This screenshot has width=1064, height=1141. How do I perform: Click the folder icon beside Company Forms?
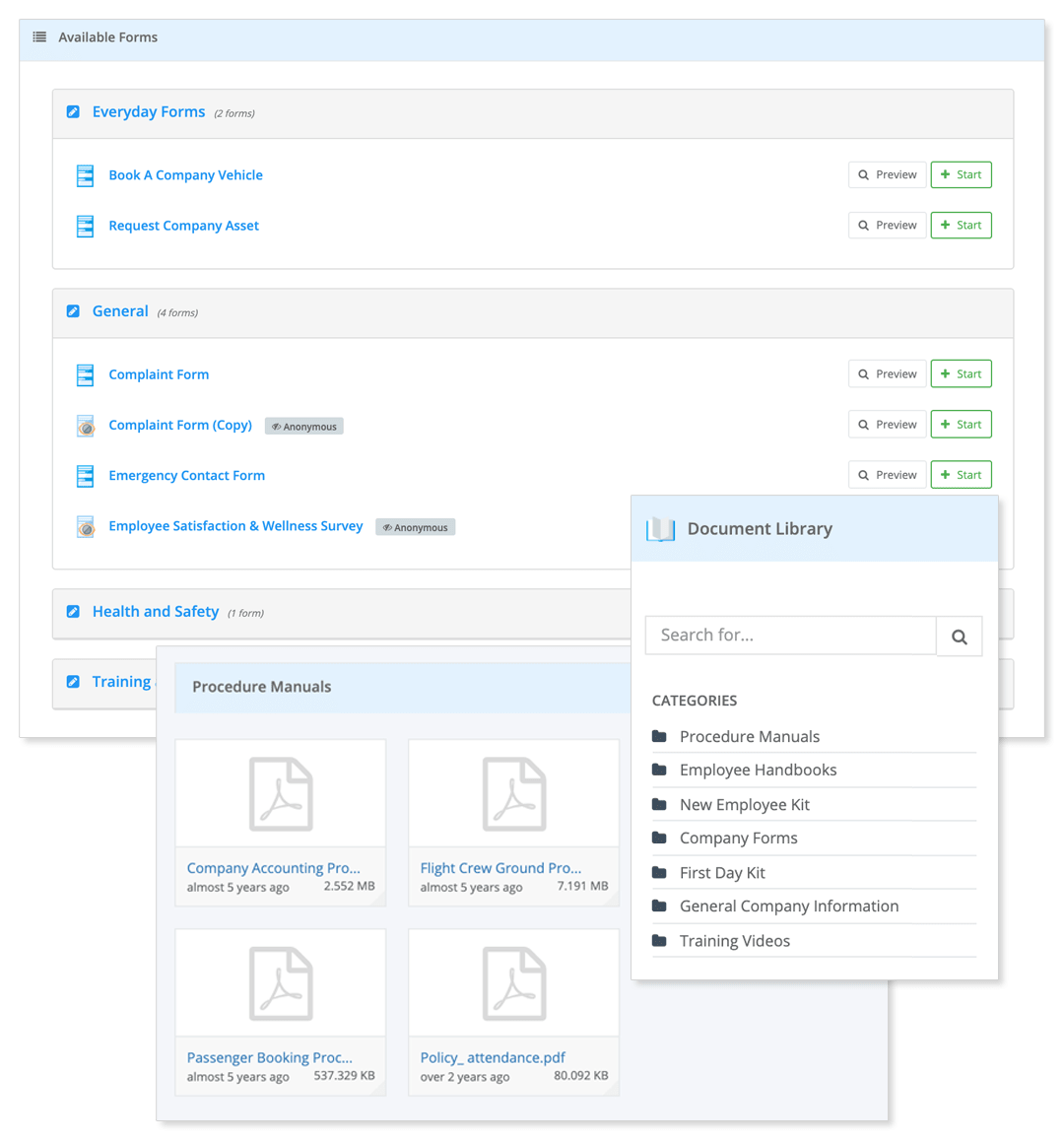658,838
